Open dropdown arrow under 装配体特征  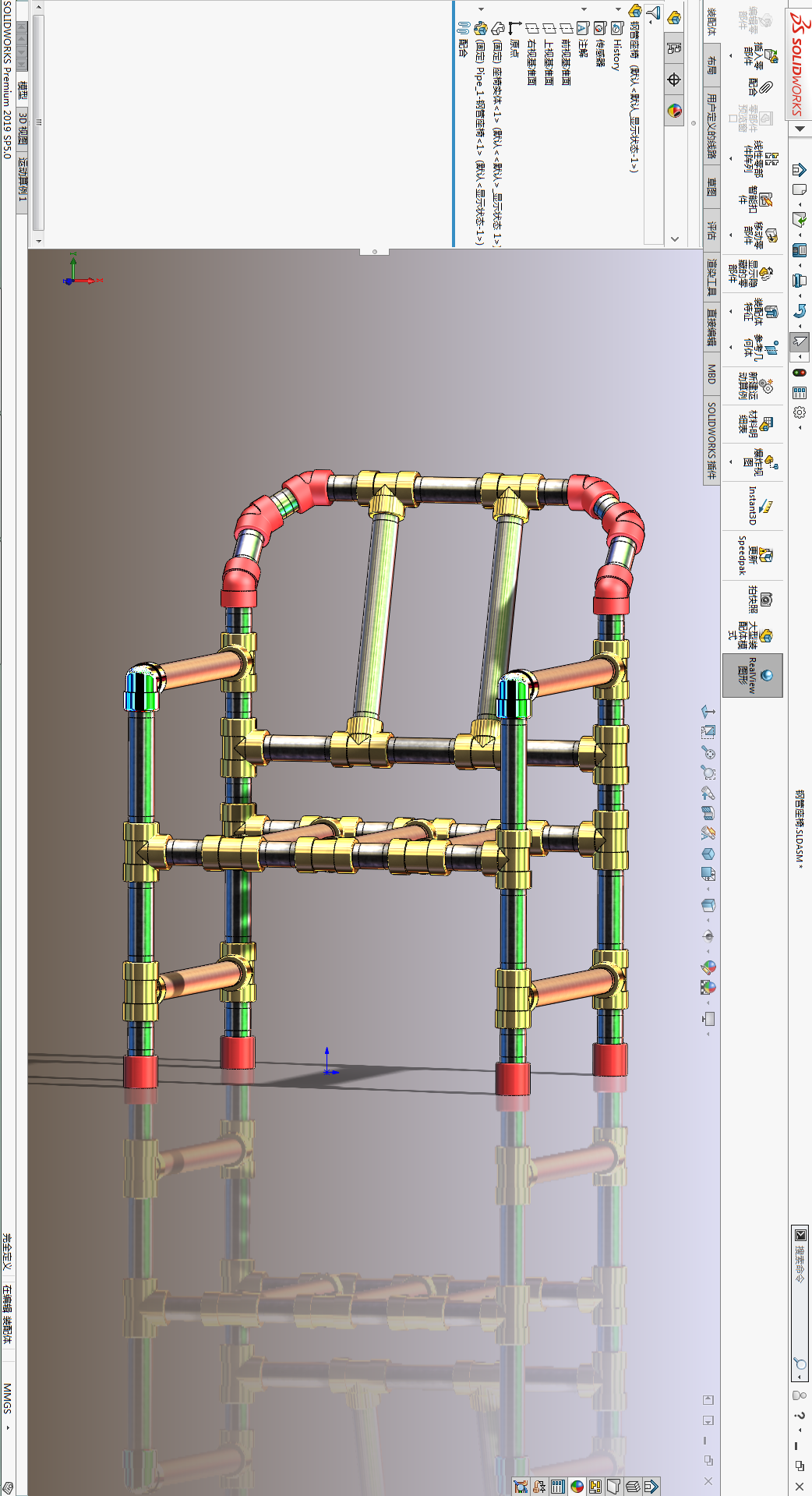[731, 311]
